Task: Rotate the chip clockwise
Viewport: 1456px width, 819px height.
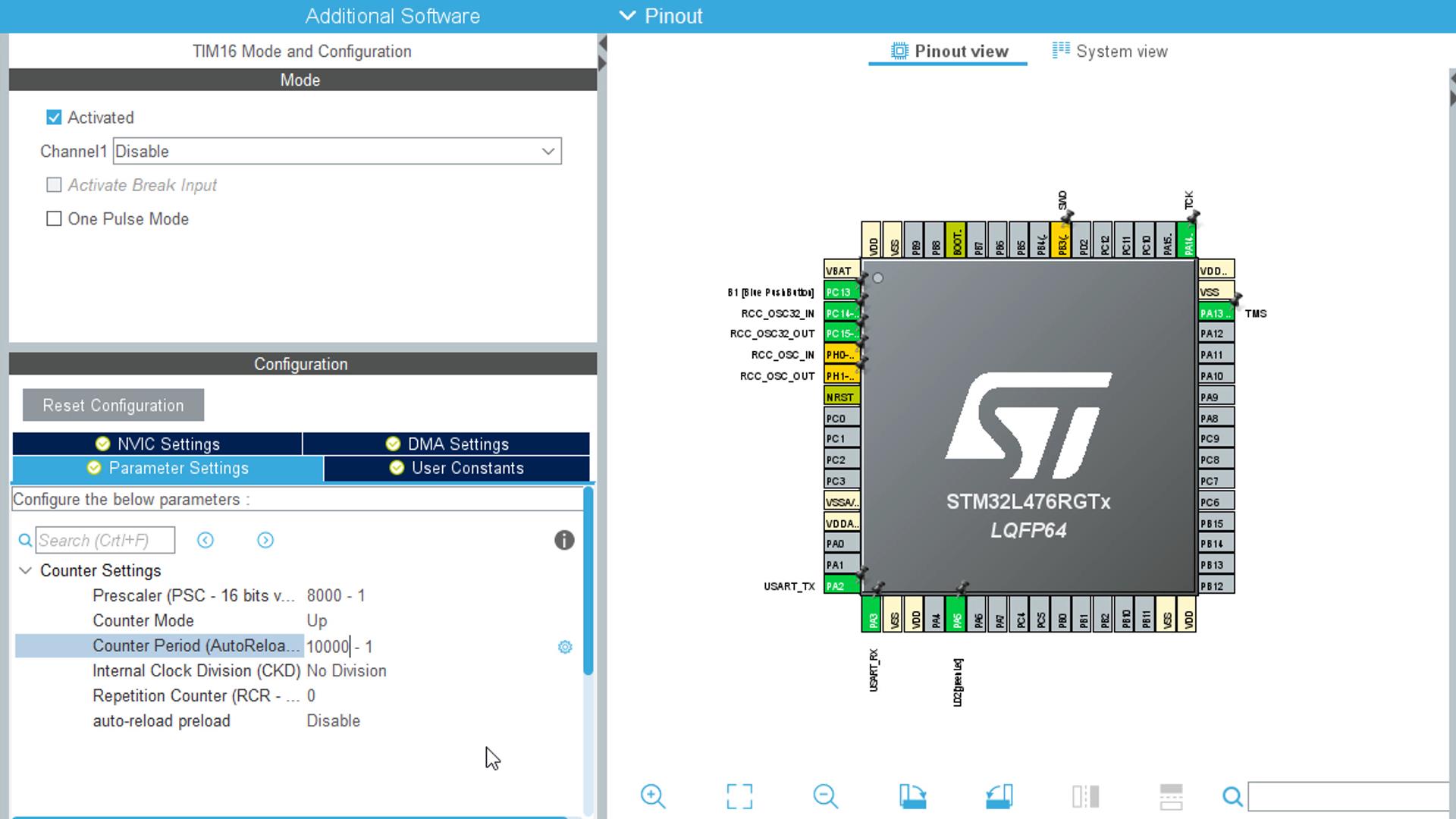Action: tap(912, 796)
